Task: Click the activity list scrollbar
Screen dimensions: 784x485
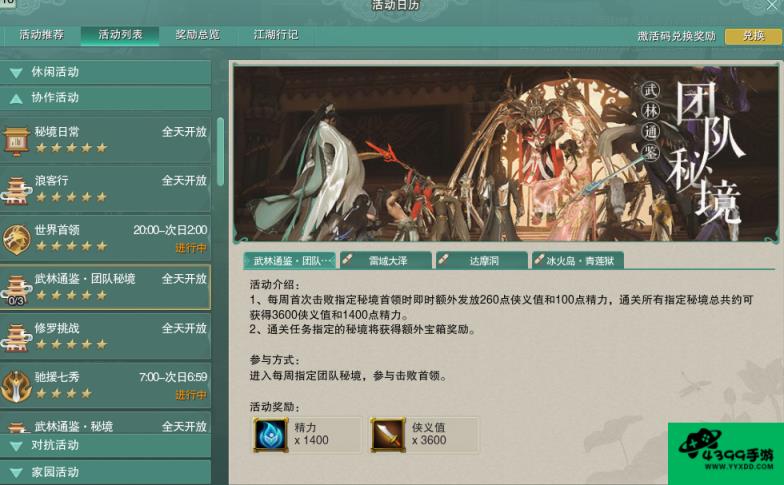Action: coord(220,152)
